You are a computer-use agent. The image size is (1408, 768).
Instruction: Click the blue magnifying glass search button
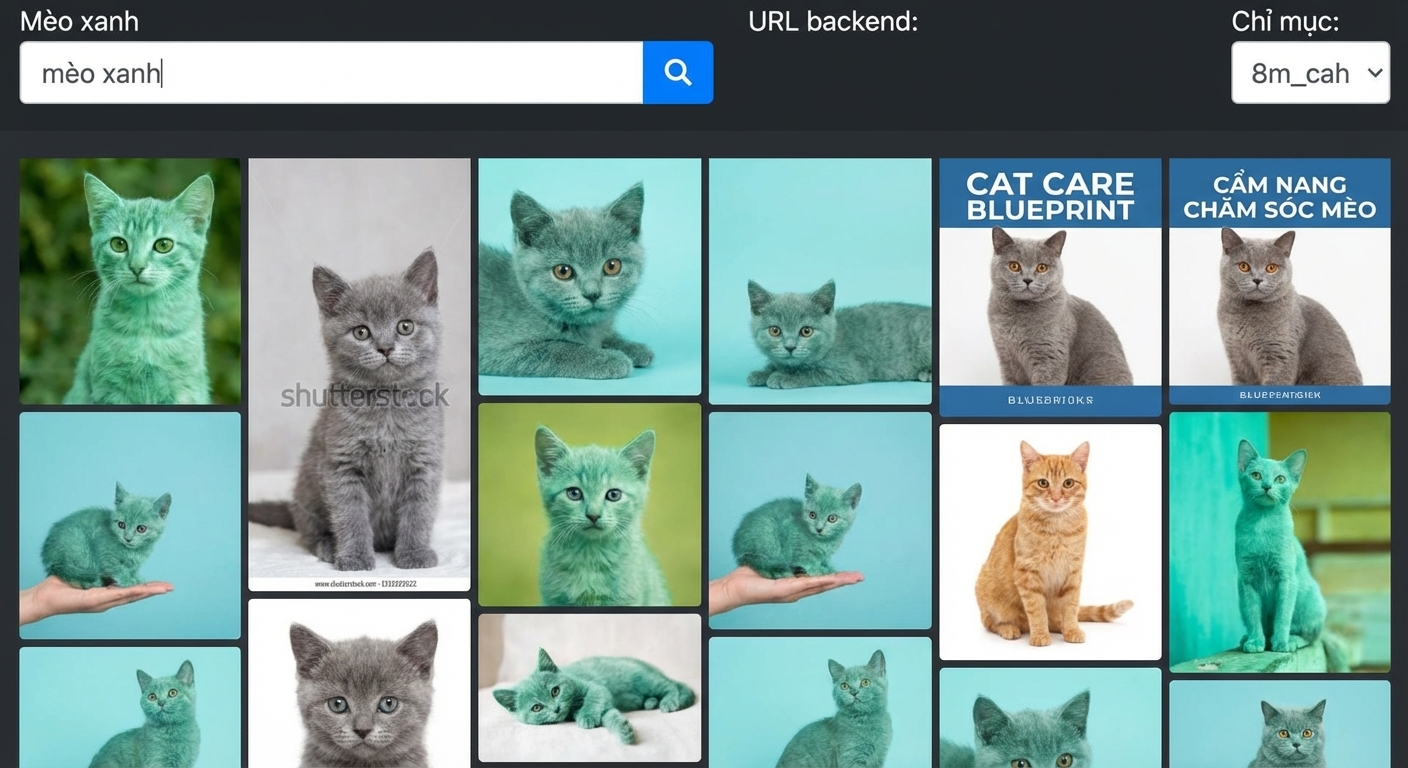678,72
